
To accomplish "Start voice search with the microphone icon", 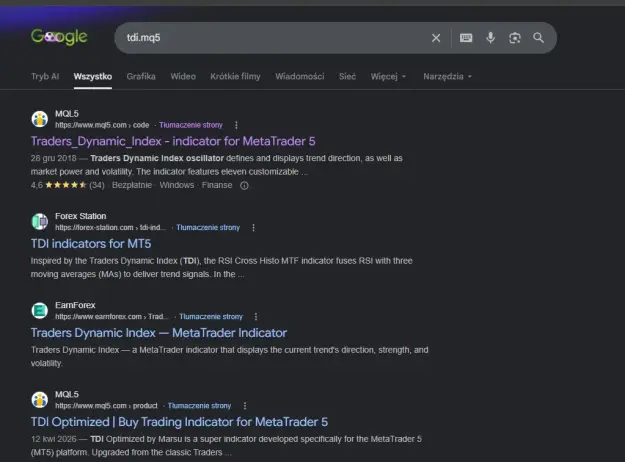I will pyautogui.click(x=491, y=38).
